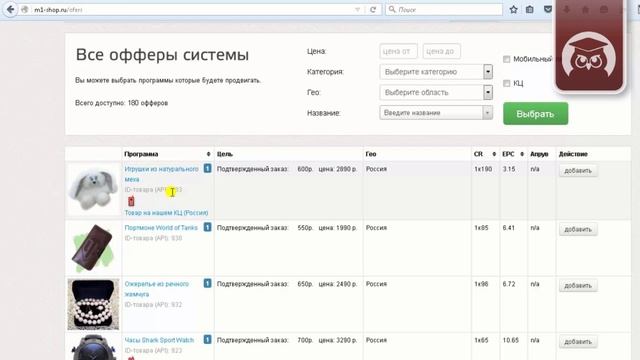This screenshot has width=640, height=360.
Task: Click the Все офферы системы heading
Action: 162,55
